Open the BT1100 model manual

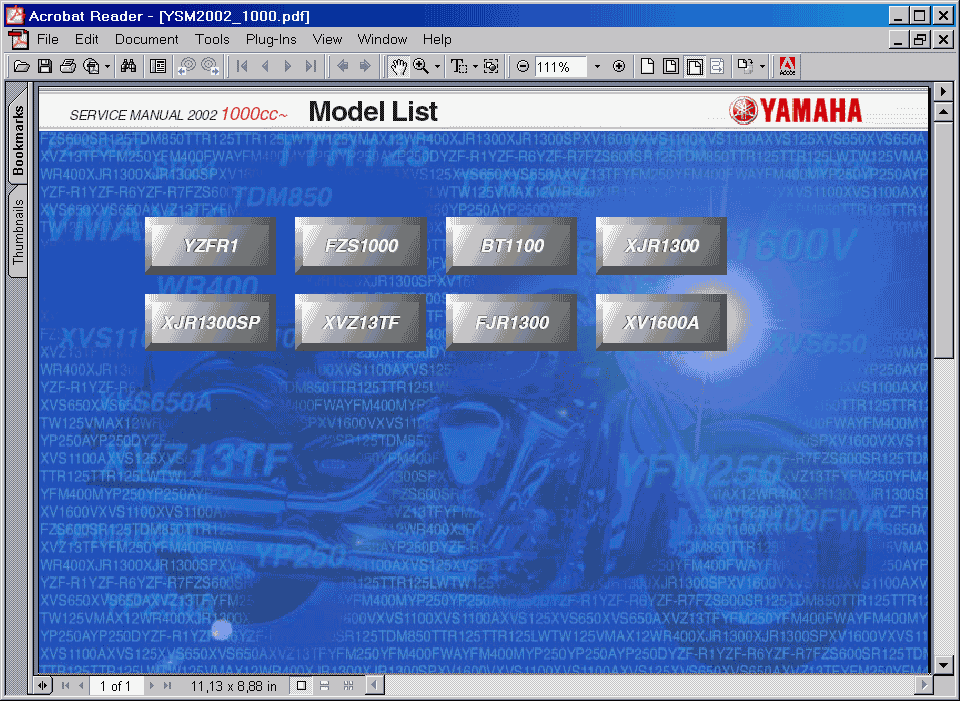(511, 246)
